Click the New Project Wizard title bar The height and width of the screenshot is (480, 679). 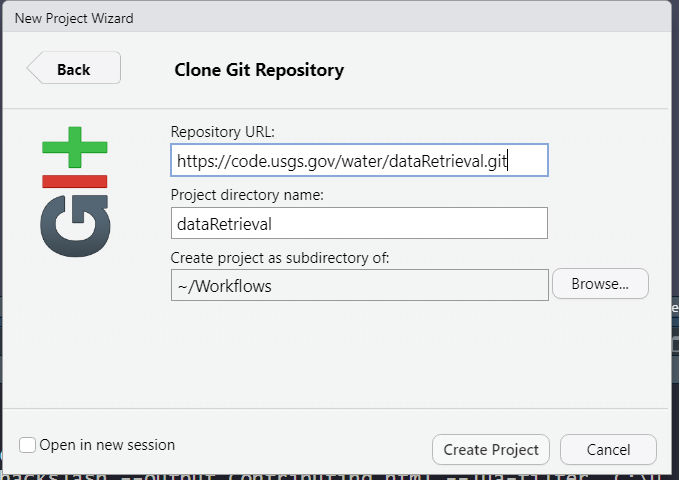(x=300, y=17)
